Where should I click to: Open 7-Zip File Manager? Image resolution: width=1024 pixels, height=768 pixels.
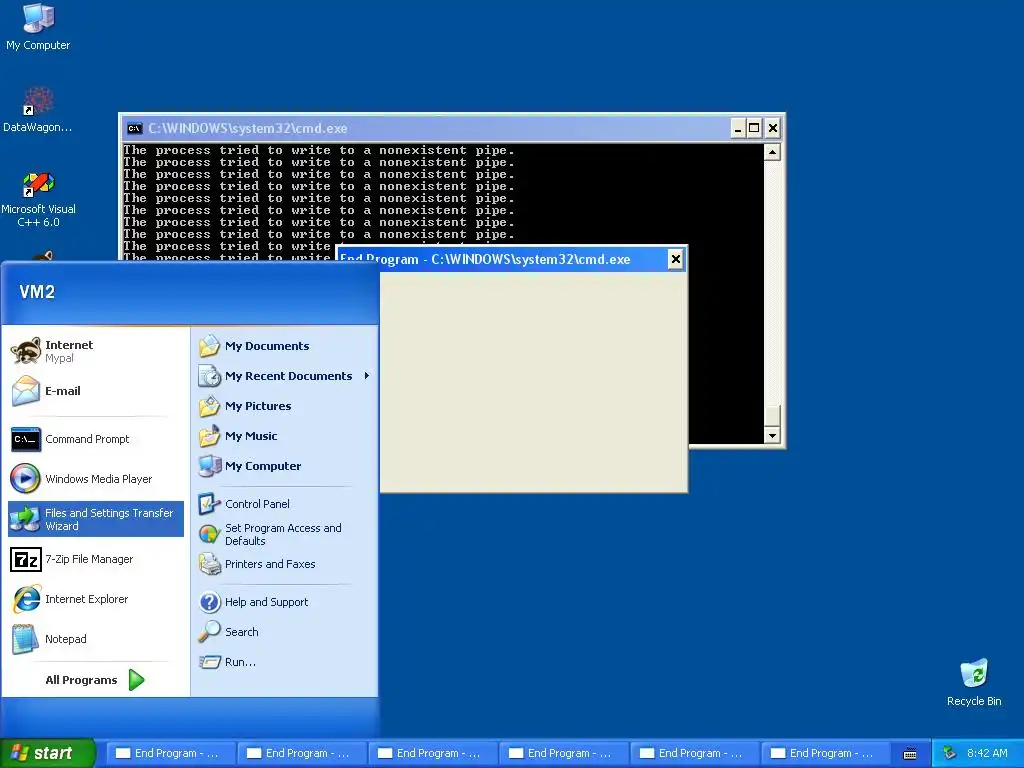coord(95,559)
